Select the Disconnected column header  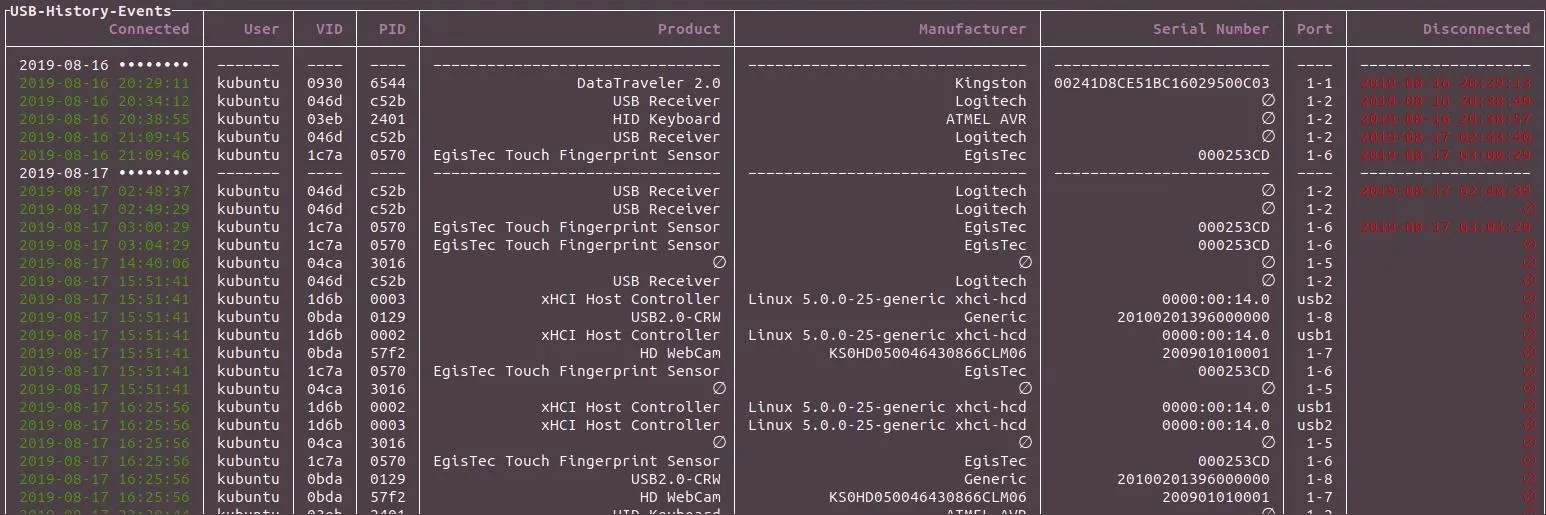point(1477,29)
